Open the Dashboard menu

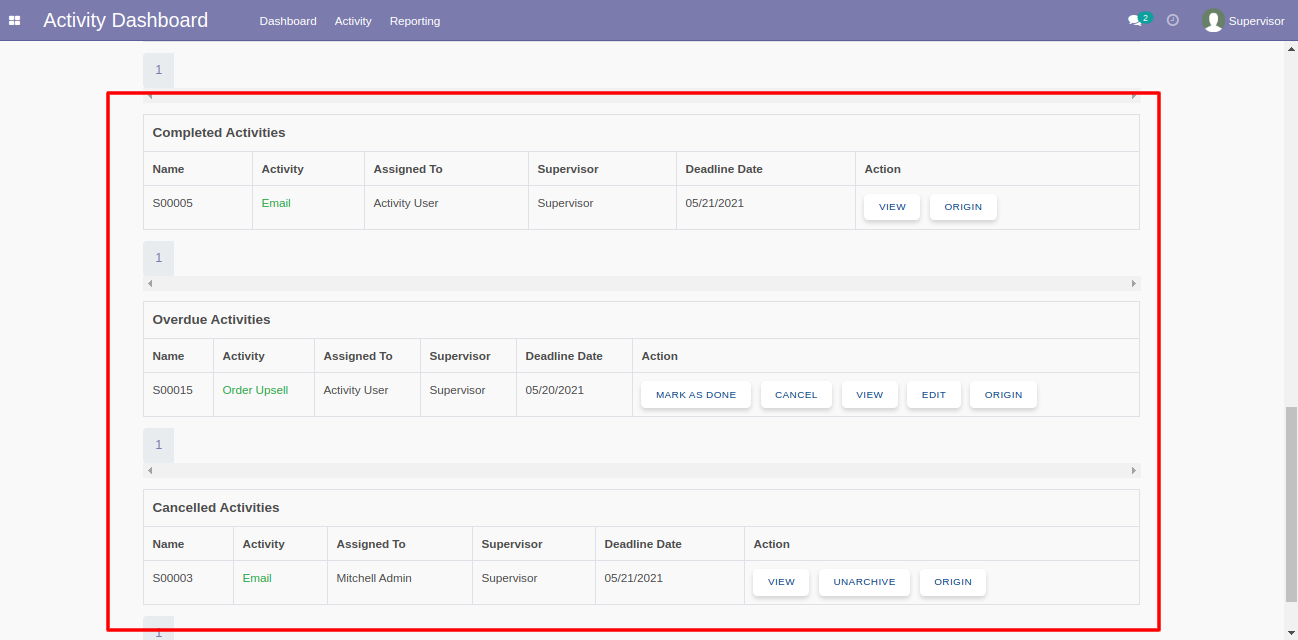coord(288,21)
